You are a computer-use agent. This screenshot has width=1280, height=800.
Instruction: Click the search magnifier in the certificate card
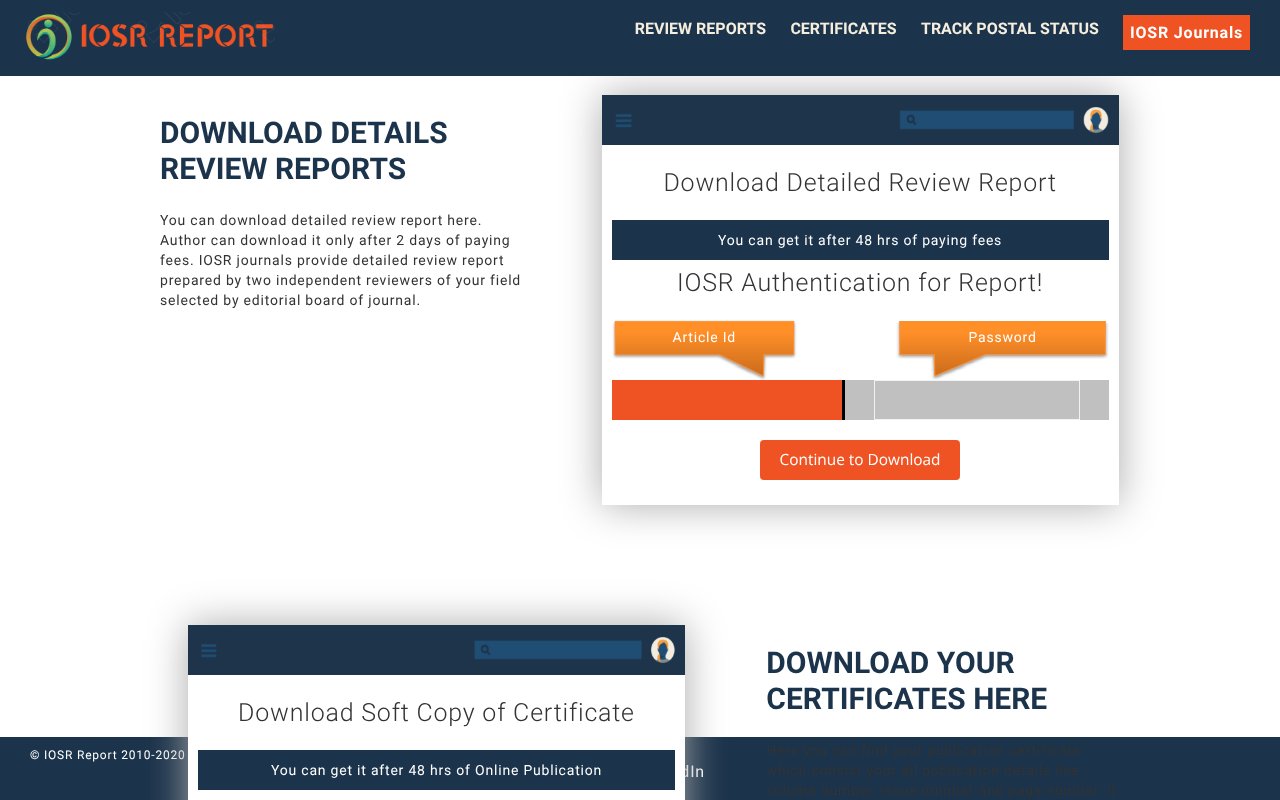pos(486,649)
